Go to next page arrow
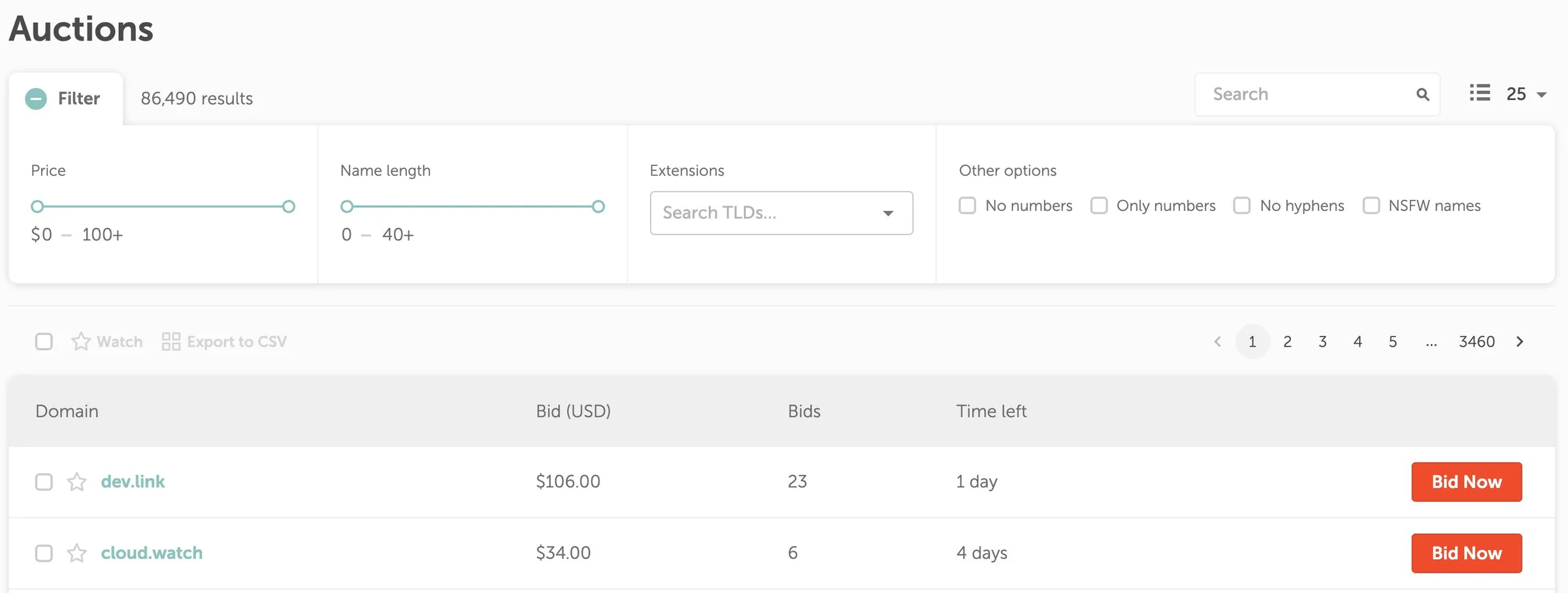This screenshot has width=1568, height=593. coord(1520,342)
